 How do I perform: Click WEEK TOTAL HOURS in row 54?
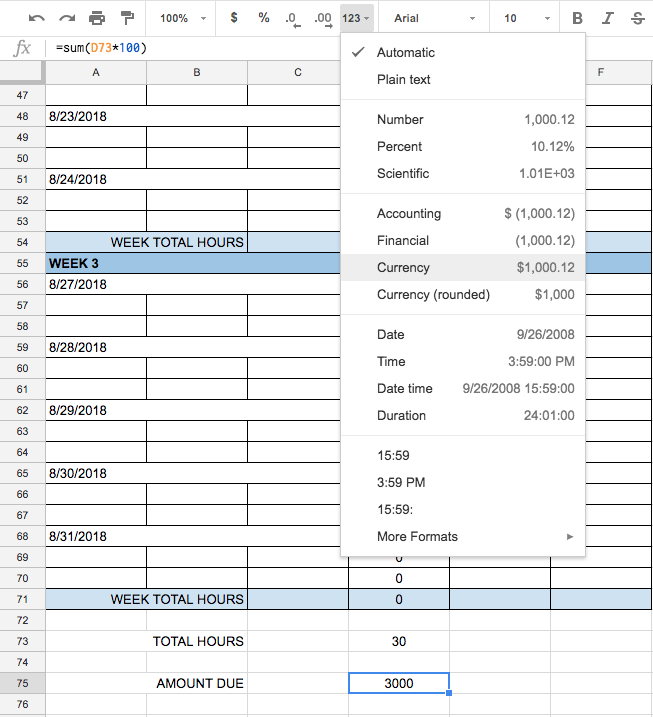pyautogui.click(x=146, y=242)
